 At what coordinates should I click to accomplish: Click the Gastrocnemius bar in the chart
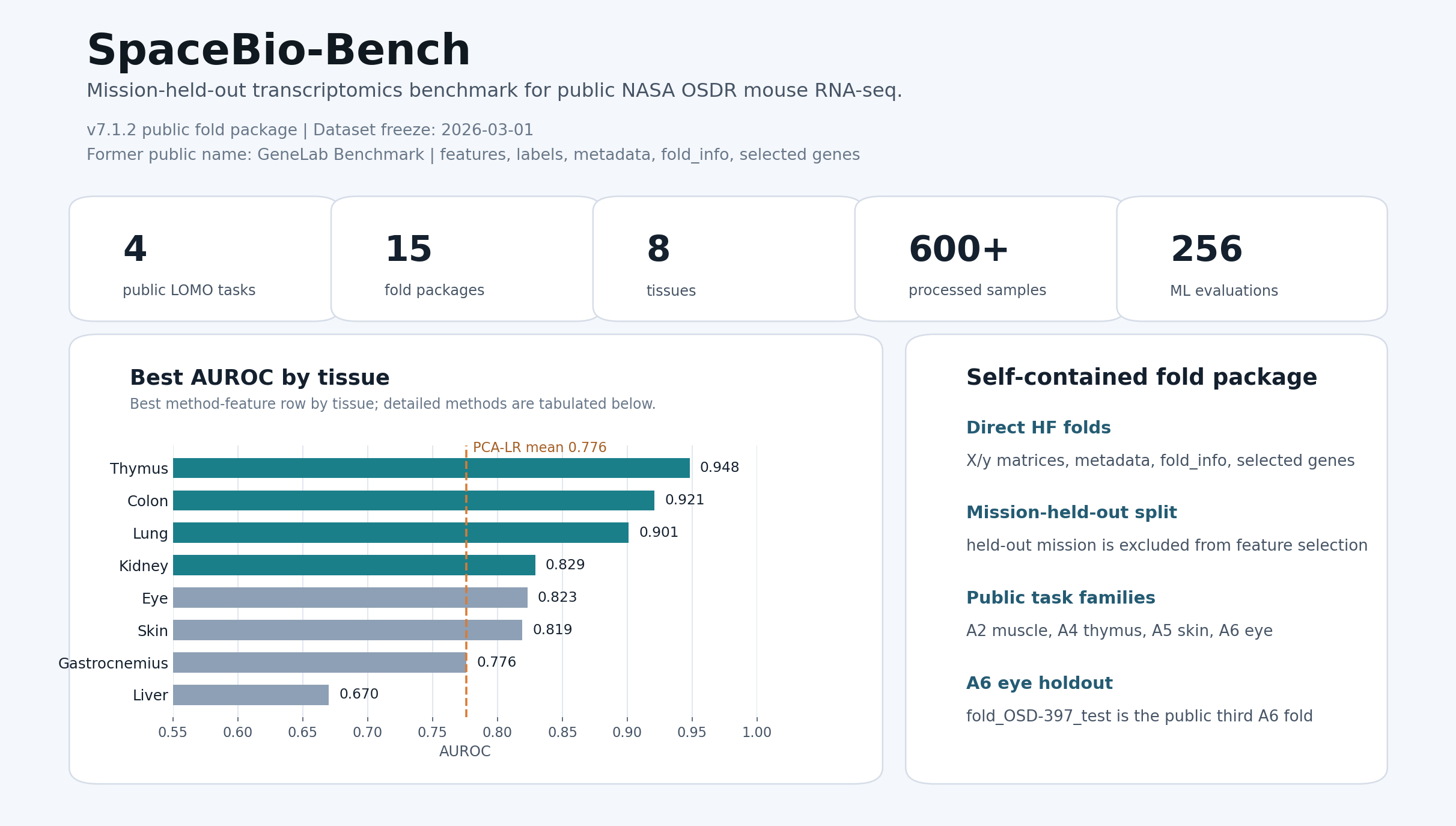(320, 662)
